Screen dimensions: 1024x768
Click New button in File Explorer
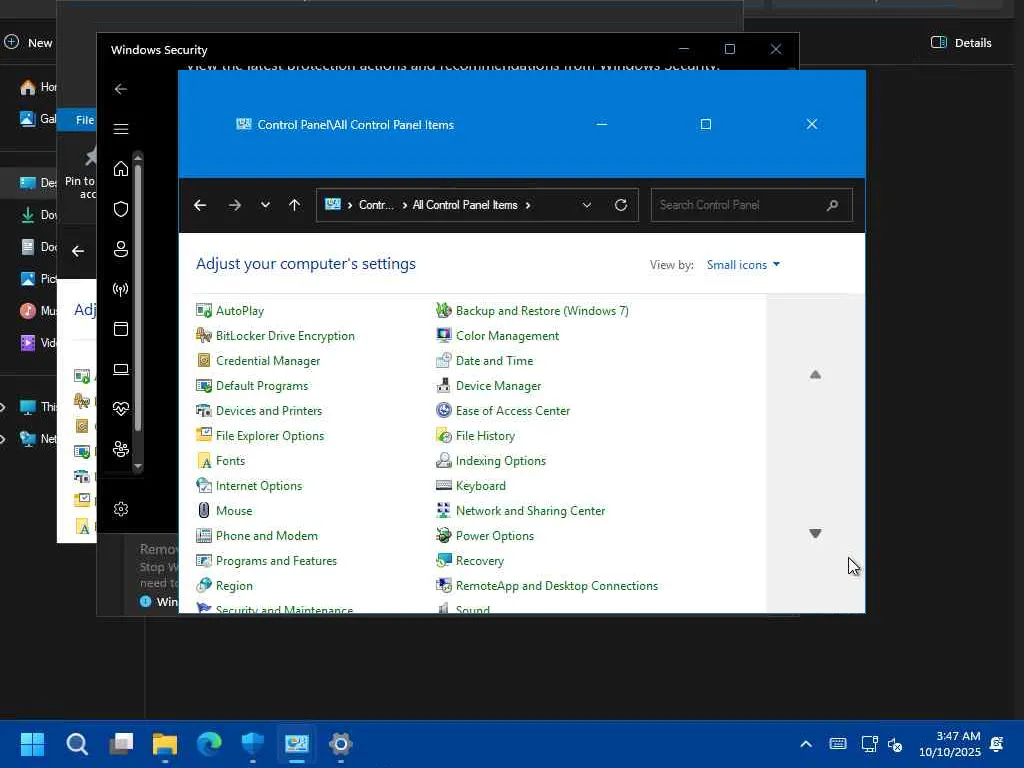pos(28,42)
